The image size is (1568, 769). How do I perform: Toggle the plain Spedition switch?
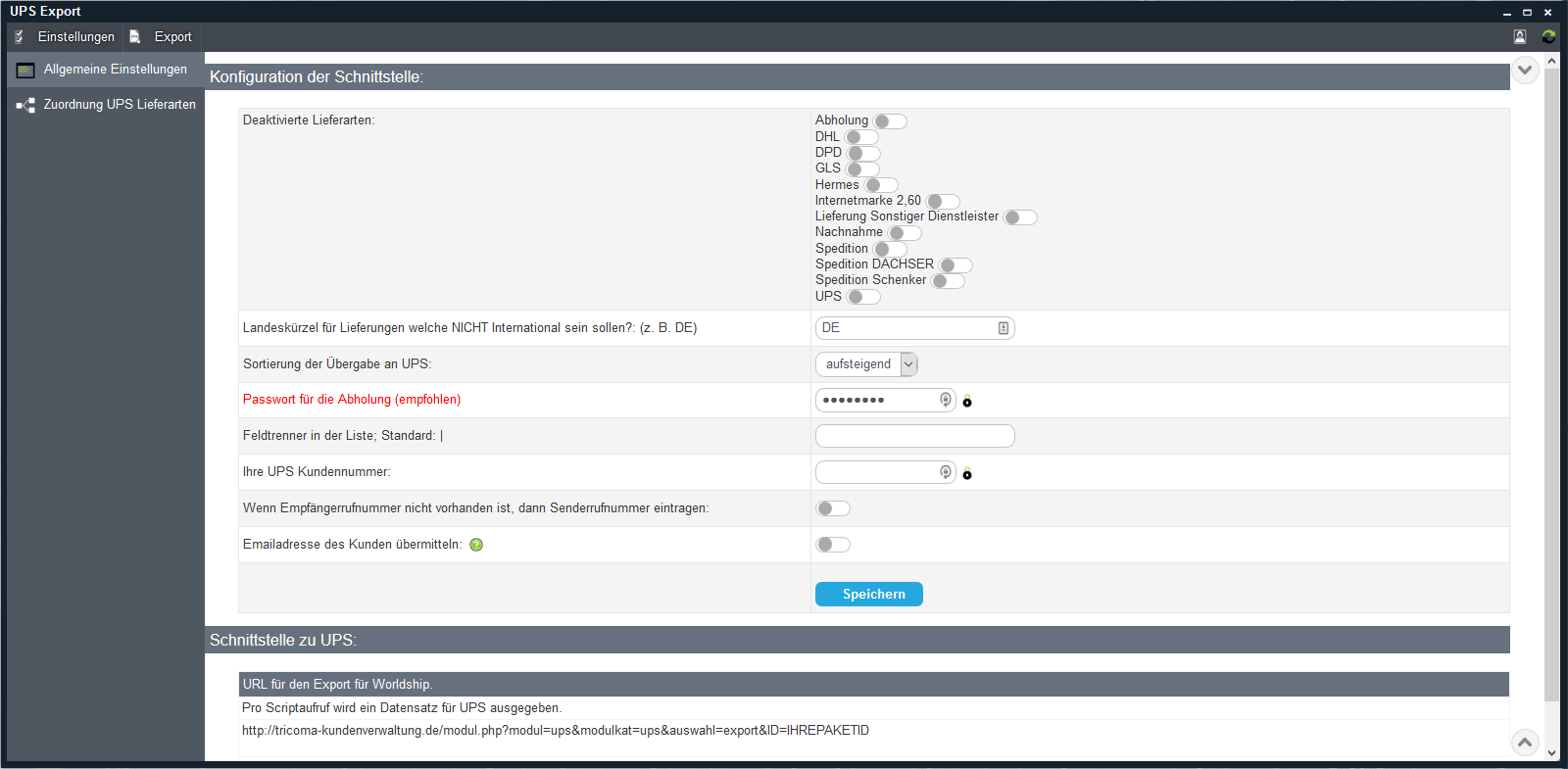pyautogui.click(x=890, y=249)
